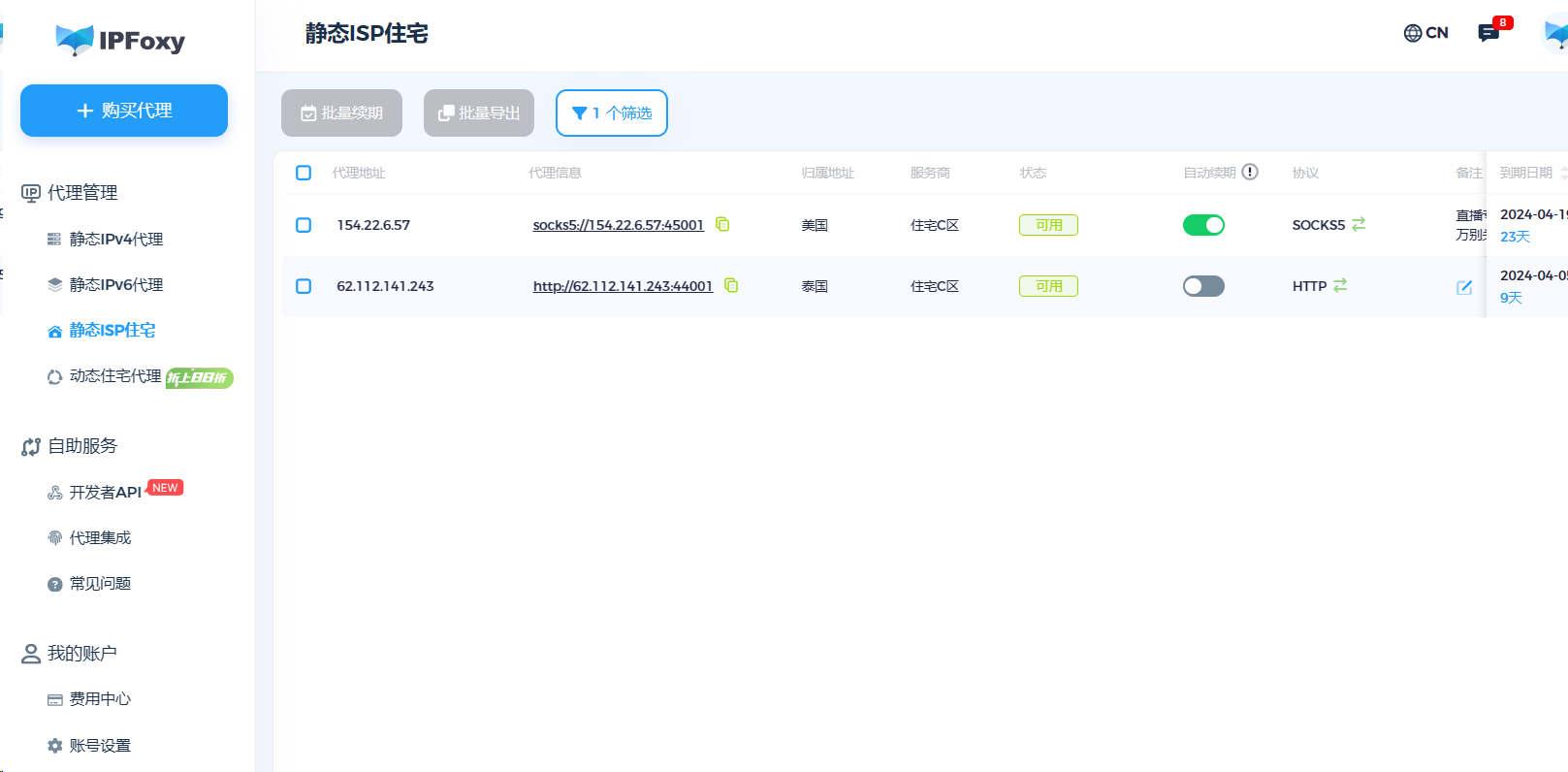Click the 自助服务 section icon
The width and height of the screenshot is (1568, 772).
(31, 446)
